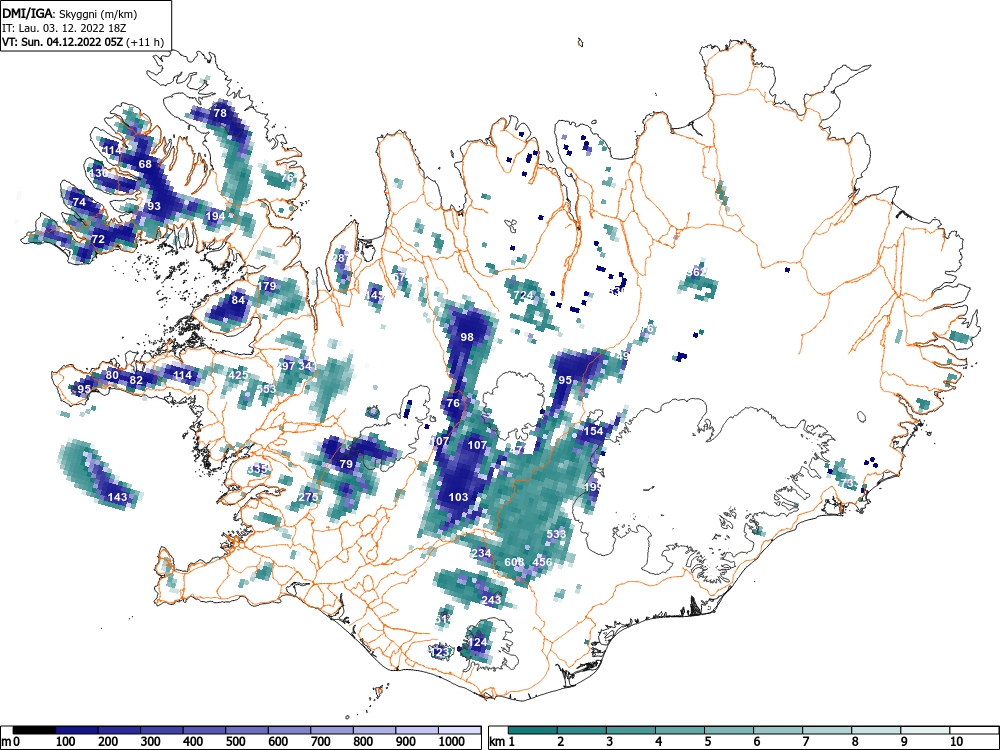Select the 143 value offshore southwest
Image resolution: width=1000 pixels, height=750 pixels.
tap(117, 497)
